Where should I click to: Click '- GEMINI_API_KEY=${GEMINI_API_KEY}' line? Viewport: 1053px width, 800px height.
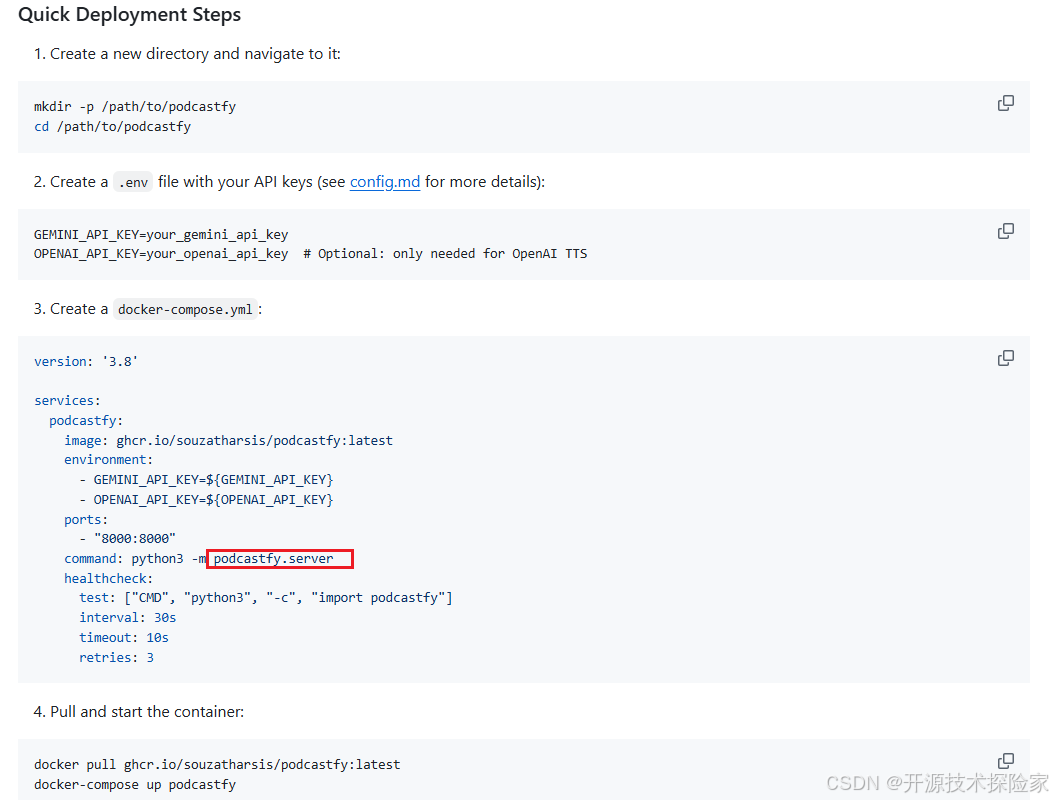[206, 480]
